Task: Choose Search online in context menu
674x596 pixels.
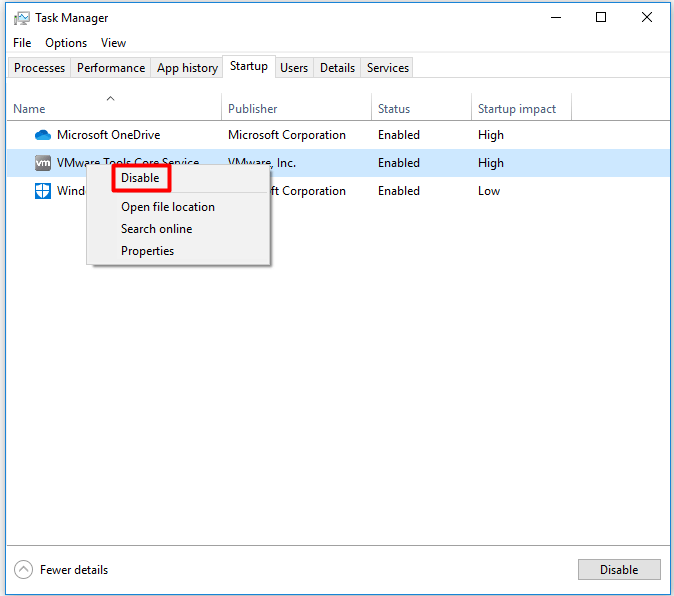Action: pyautogui.click(x=156, y=229)
